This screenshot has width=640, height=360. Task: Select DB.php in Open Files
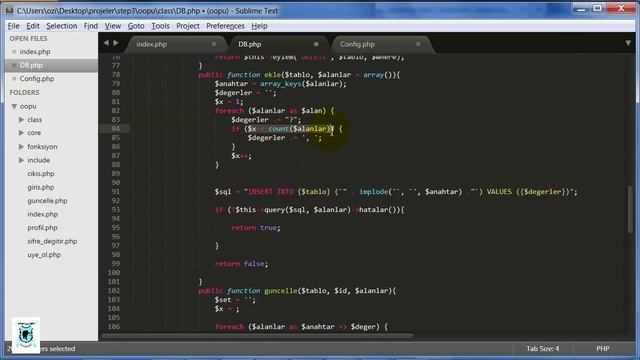point(31,65)
